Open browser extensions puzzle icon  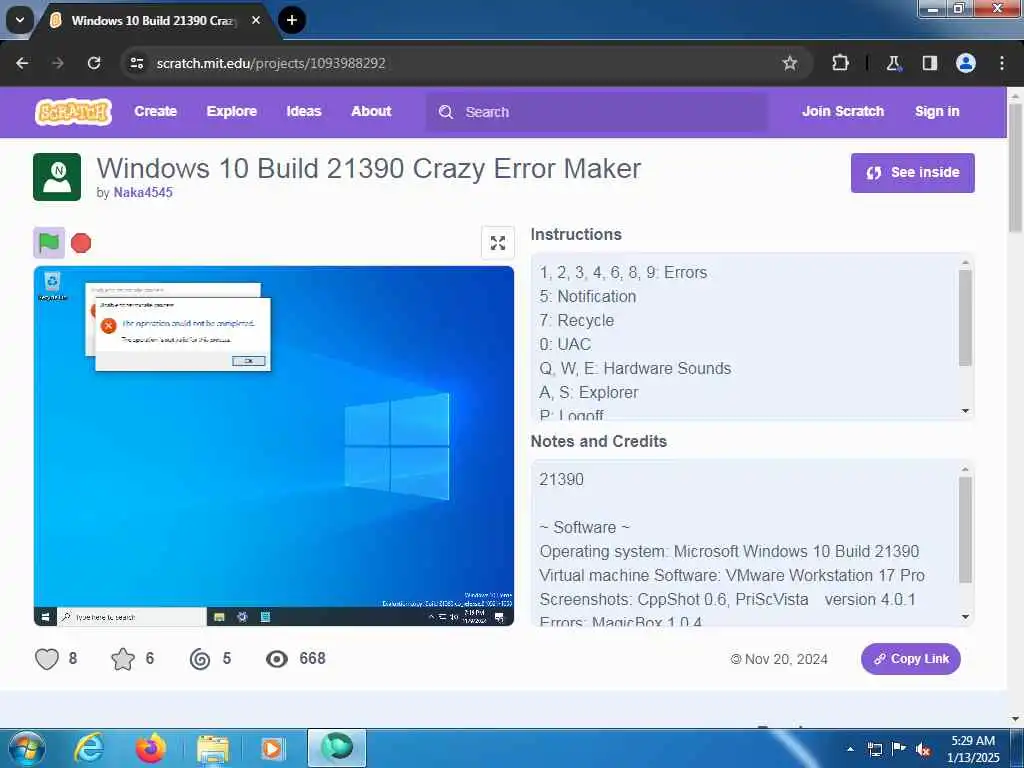pyautogui.click(x=840, y=63)
